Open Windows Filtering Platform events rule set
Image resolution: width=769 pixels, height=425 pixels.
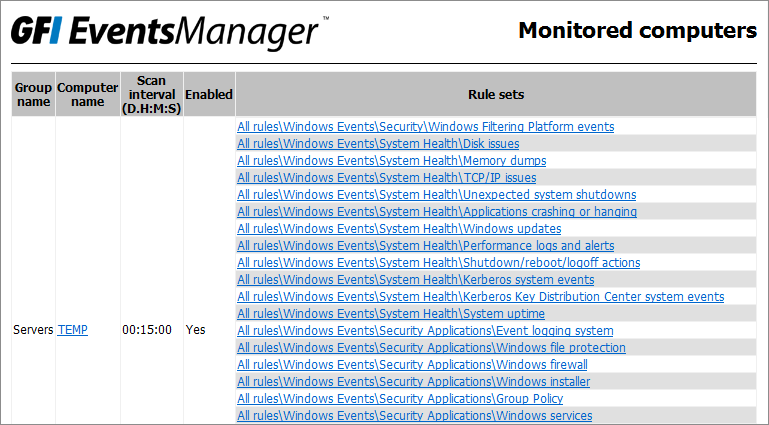click(x=426, y=126)
